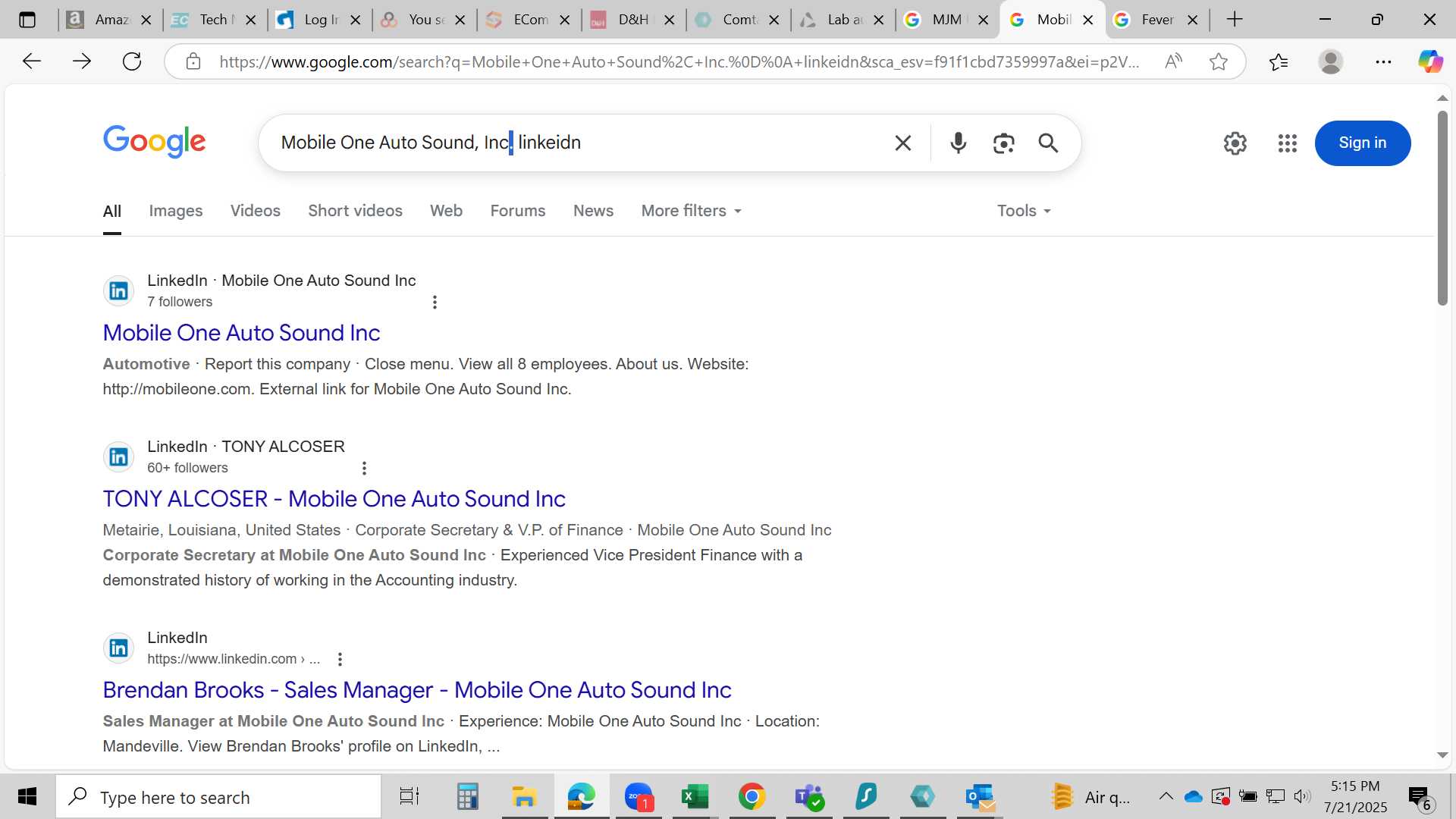Open the Favorites list icon
Viewport: 1456px width, 819px height.
pos(1279,61)
